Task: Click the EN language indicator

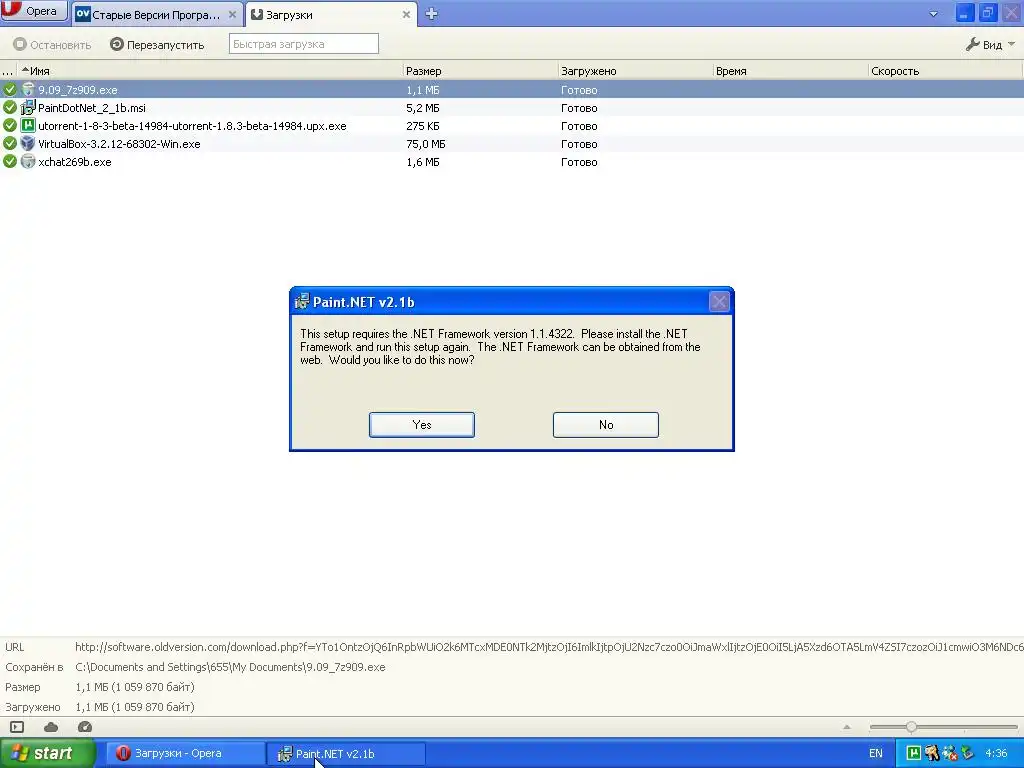Action: pyautogui.click(x=876, y=754)
